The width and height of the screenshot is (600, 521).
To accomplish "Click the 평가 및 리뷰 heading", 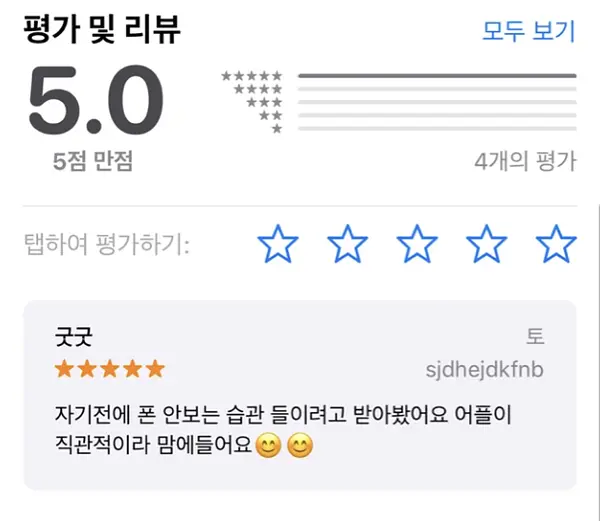I will [102, 29].
